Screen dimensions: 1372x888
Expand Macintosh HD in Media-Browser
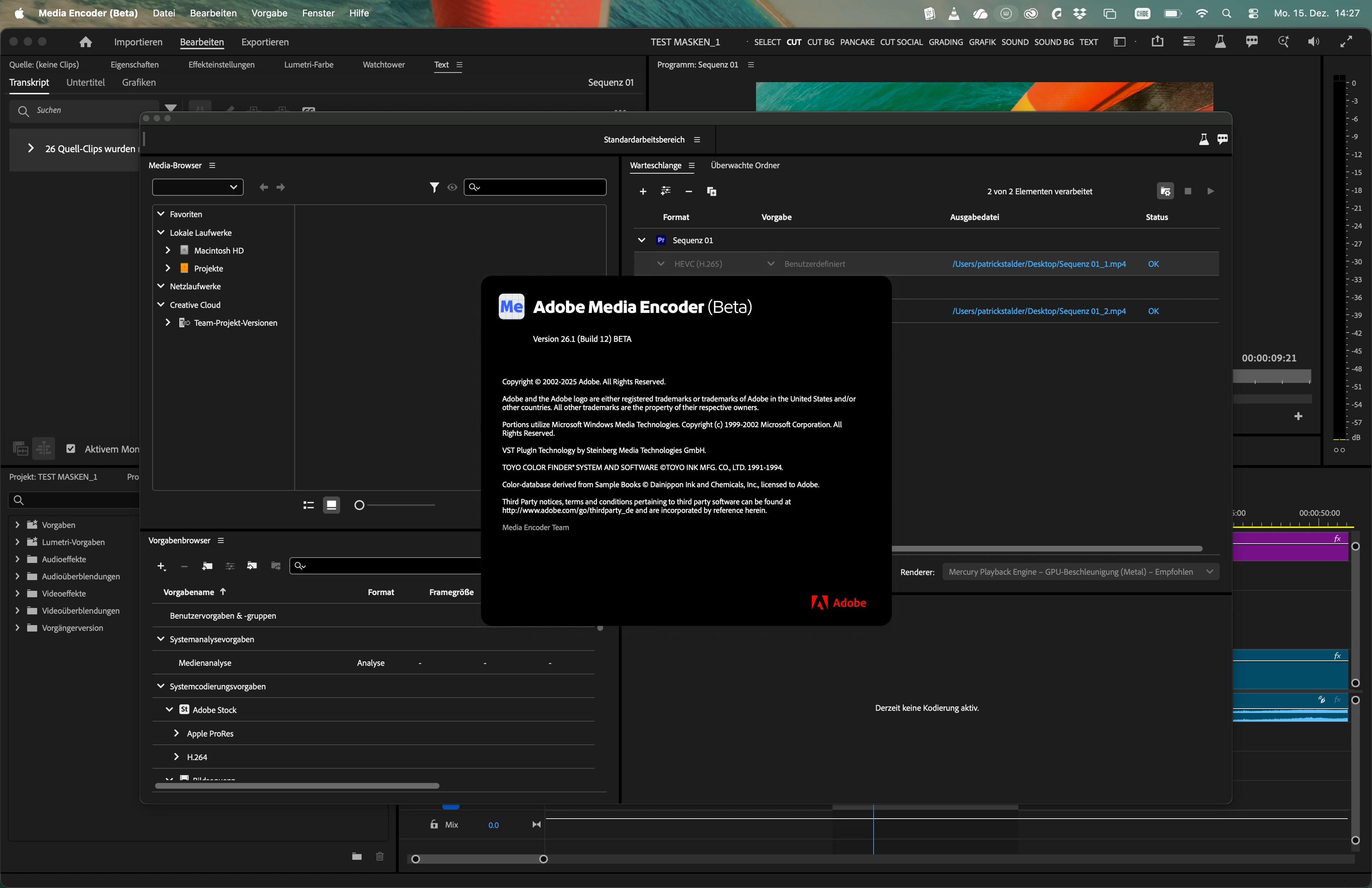coord(168,250)
